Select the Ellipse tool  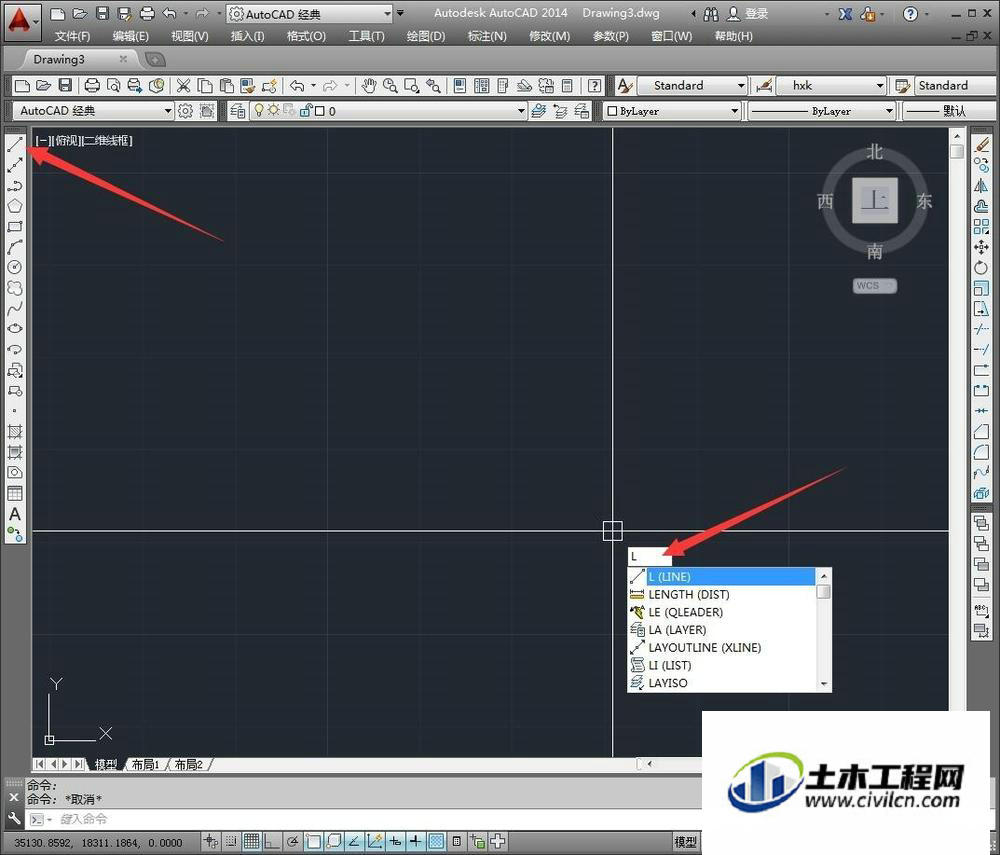coord(15,328)
